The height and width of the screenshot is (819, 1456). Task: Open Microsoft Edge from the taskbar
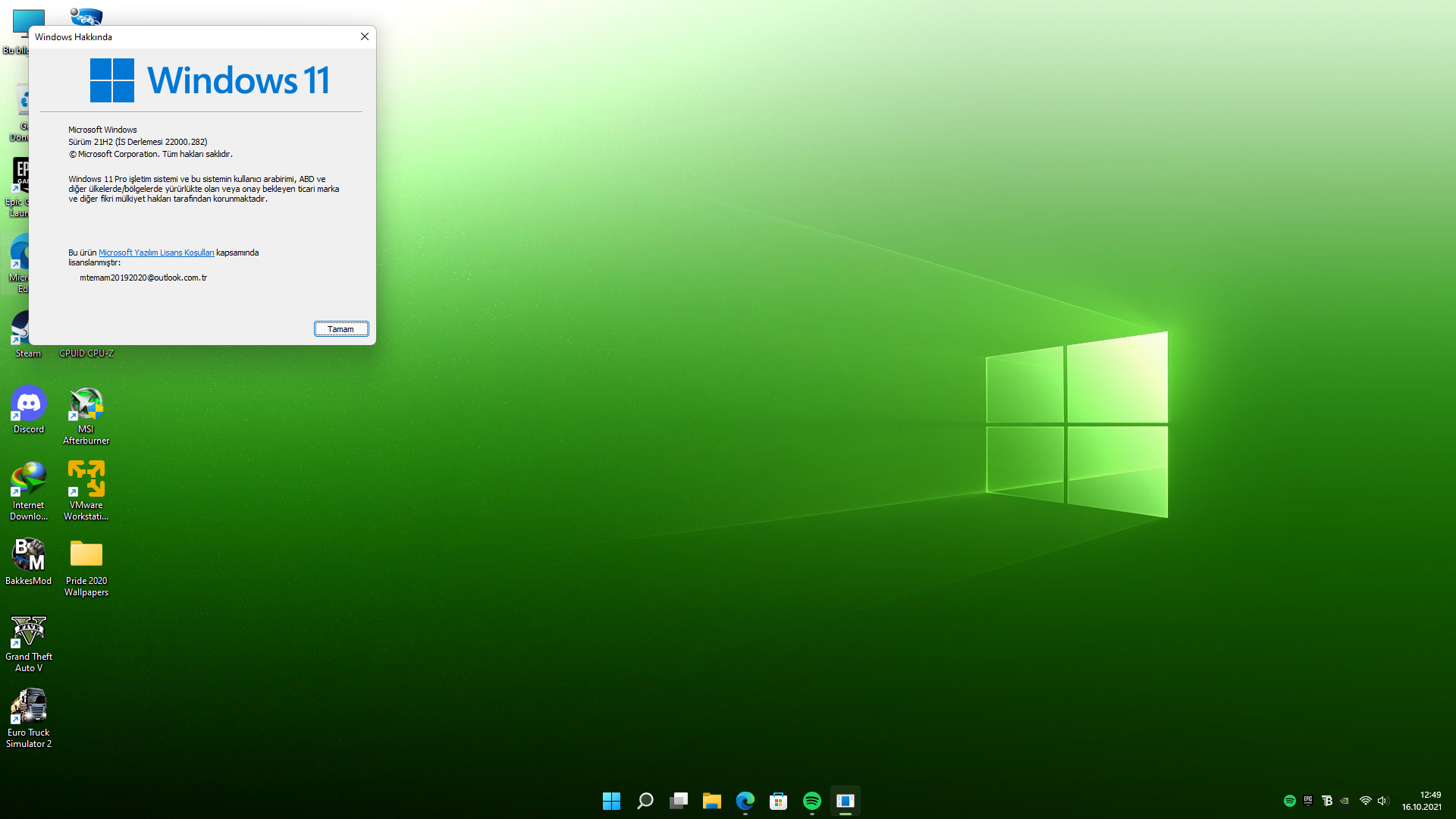745,801
